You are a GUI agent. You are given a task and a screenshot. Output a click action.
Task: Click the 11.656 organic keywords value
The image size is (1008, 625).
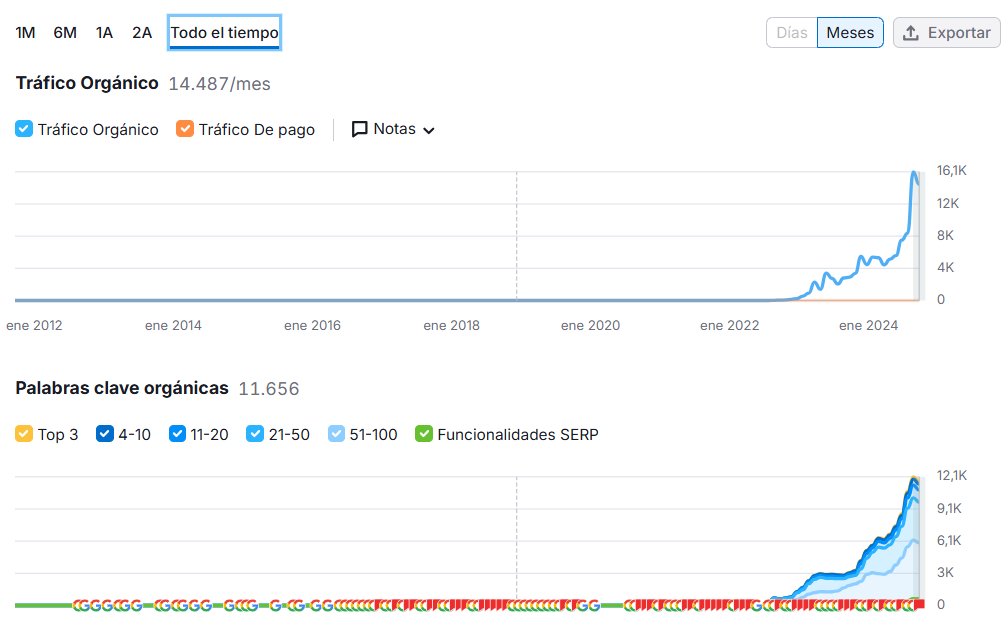(x=269, y=389)
